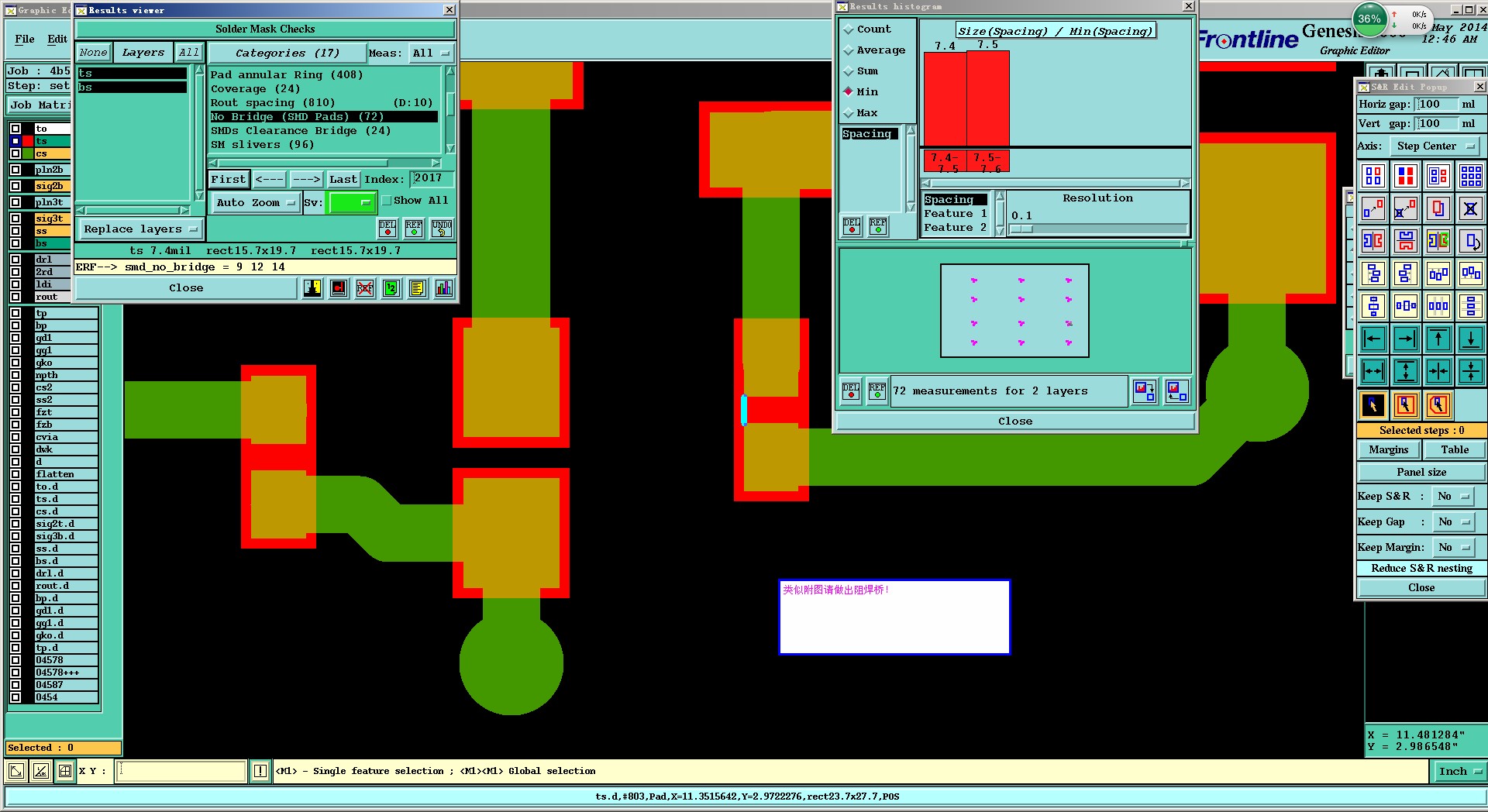
Task: Click the mirror steps horizontally icon
Action: coord(1373,241)
